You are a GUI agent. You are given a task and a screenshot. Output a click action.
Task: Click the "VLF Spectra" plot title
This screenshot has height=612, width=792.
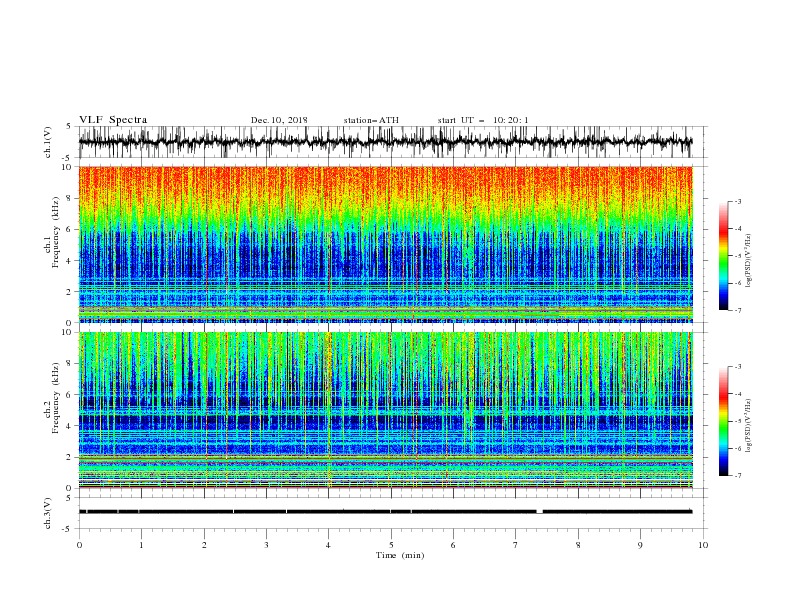tap(113, 120)
